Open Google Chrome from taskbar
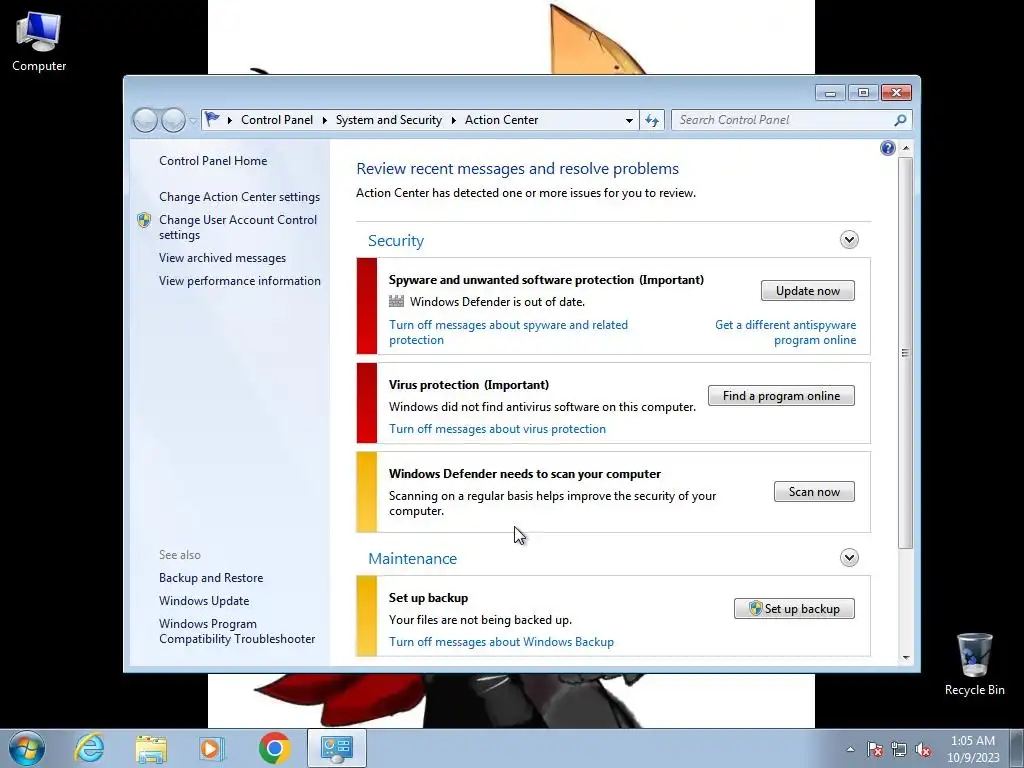This screenshot has height=768, width=1024. point(274,748)
